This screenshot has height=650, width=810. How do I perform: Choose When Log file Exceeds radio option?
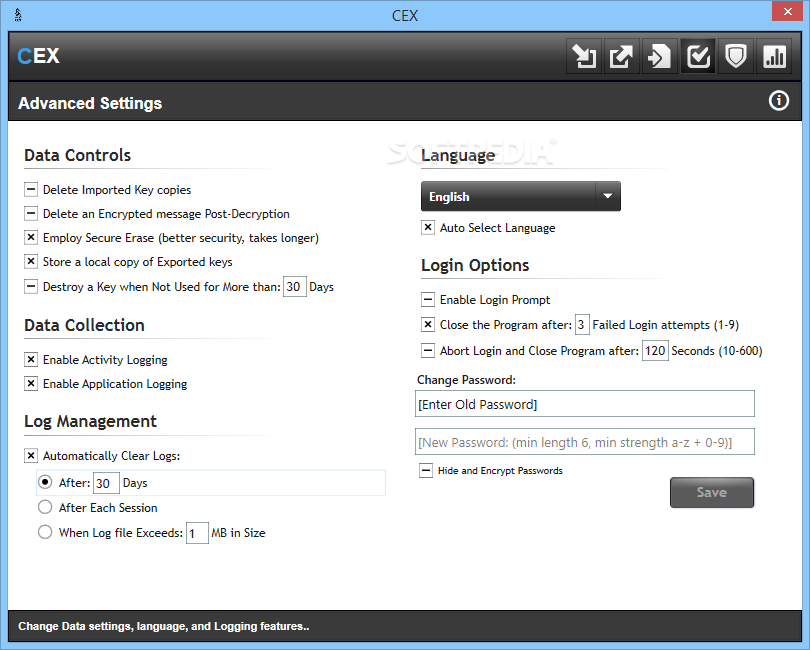point(45,532)
